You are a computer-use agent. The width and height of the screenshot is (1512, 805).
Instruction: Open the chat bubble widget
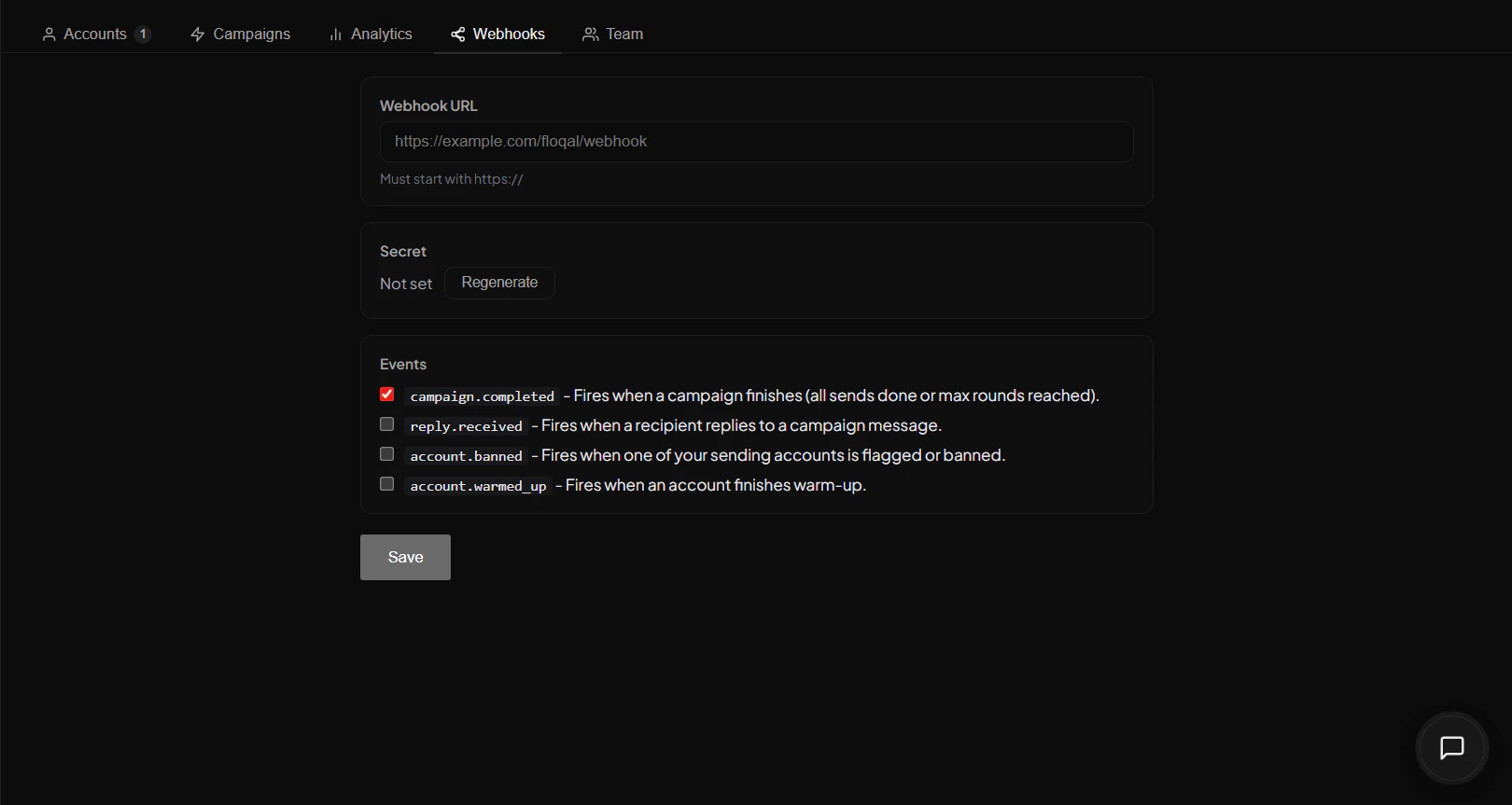[1451, 748]
